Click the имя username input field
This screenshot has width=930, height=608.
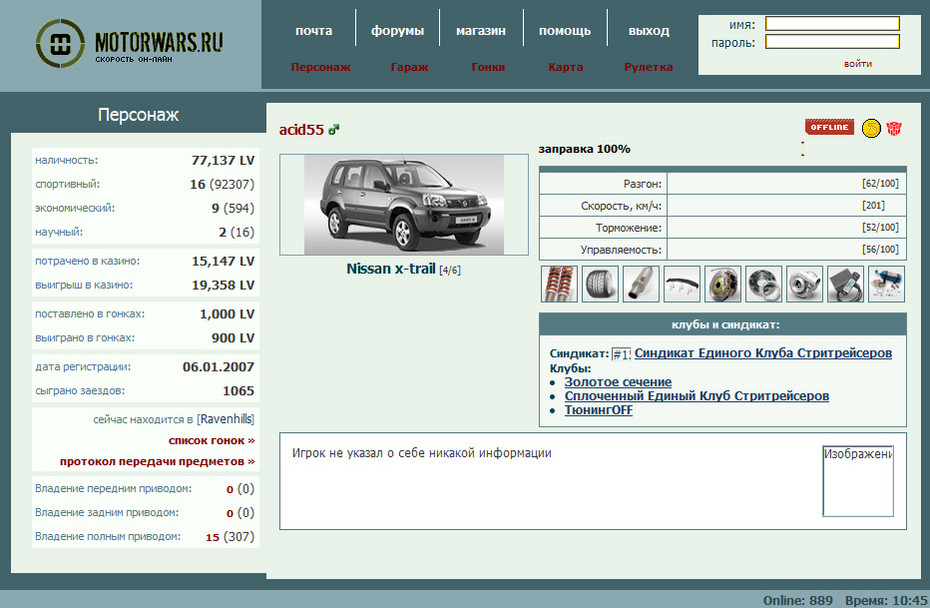pyautogui.click(x=832, y=24)
